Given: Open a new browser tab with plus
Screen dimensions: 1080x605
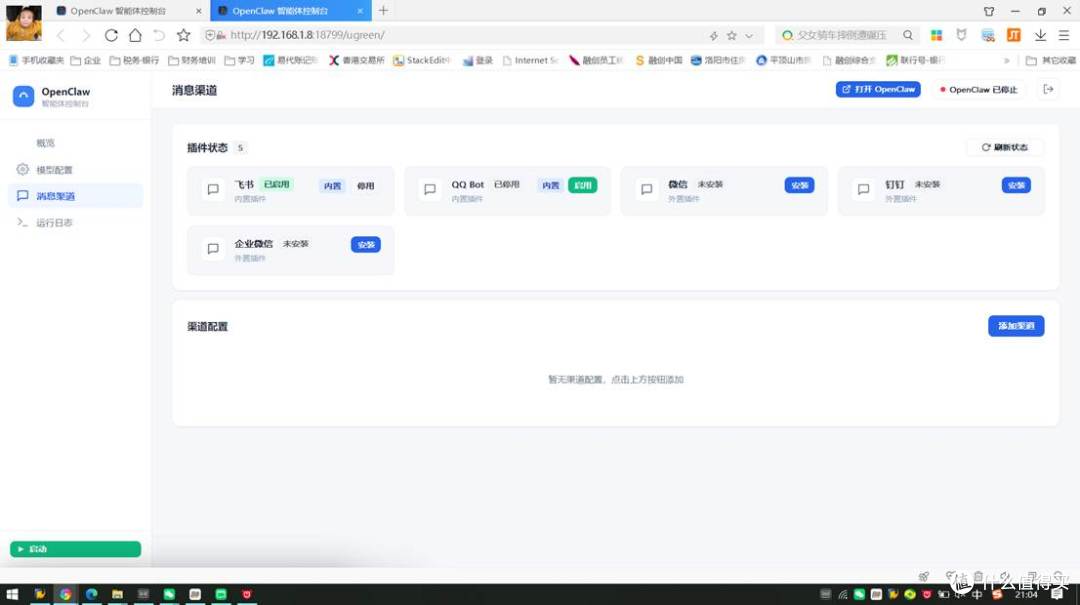Looking at the screenshot, I should coord(384,10).
